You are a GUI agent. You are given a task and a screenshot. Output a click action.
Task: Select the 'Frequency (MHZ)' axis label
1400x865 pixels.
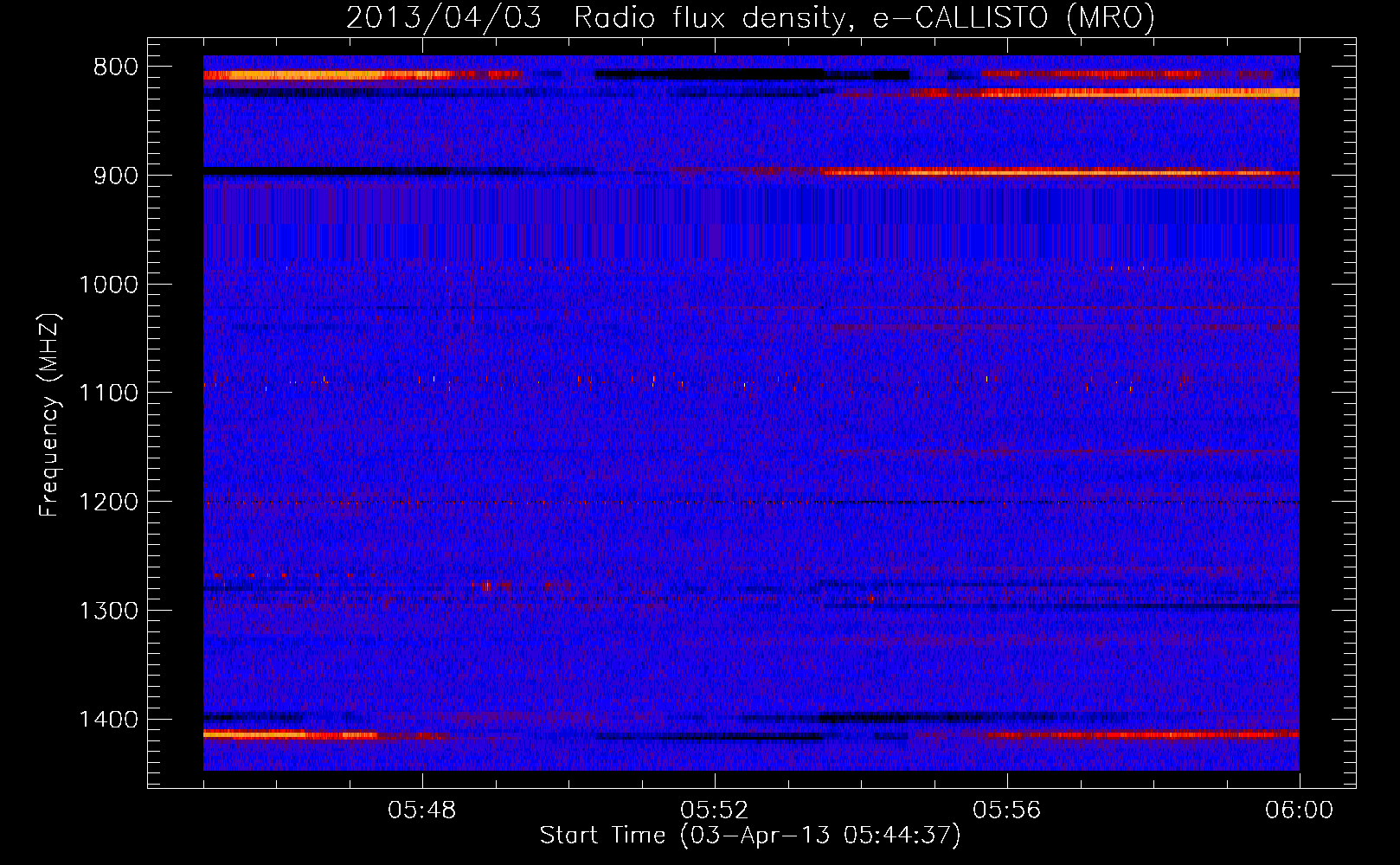tap(49, 415)
